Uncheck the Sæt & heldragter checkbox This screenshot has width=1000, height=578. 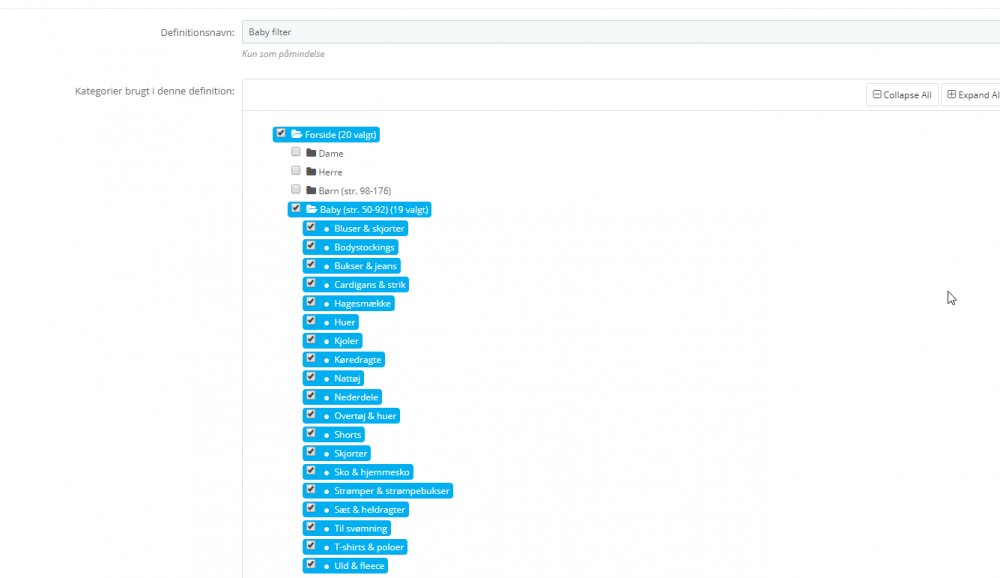click(x=311, y=508)
